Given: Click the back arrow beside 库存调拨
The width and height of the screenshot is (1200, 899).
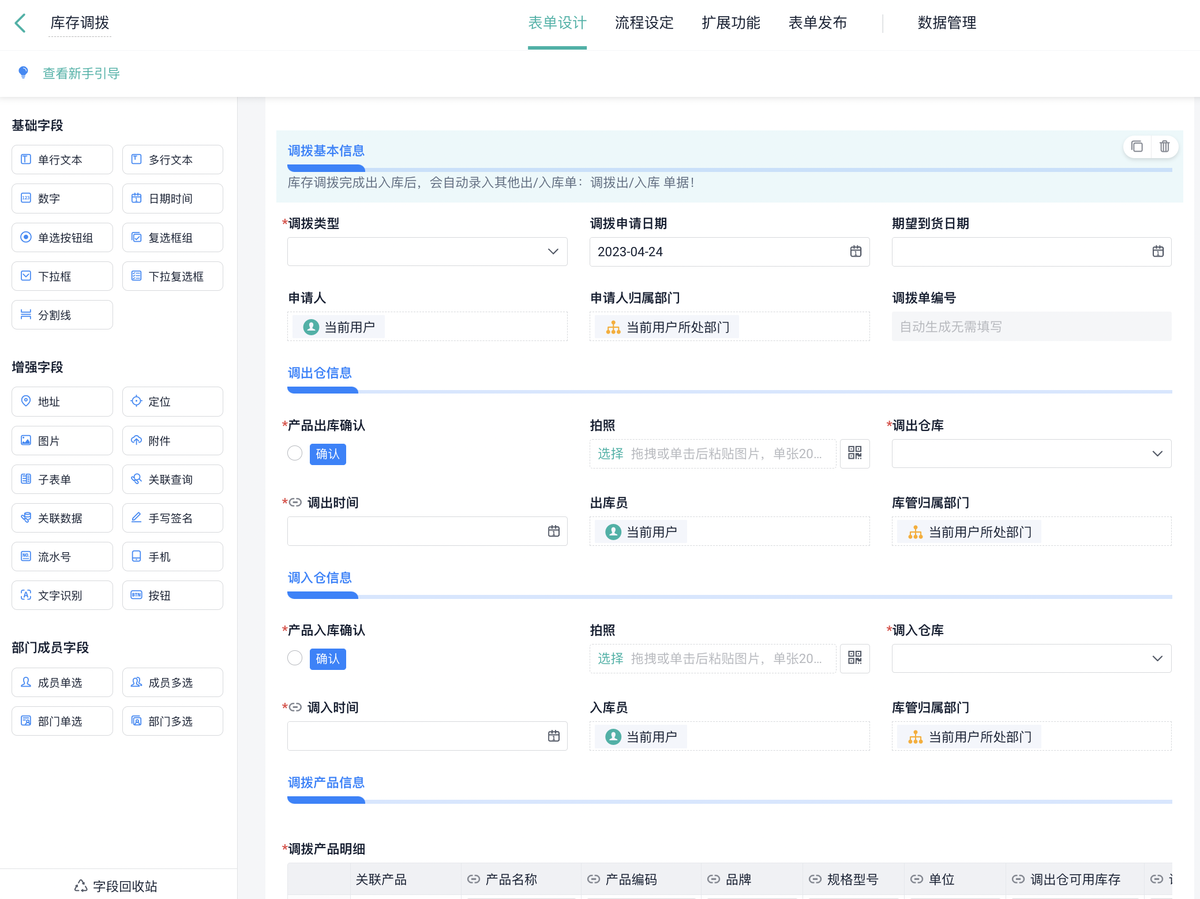Looking at the screenshot, I should (x=20, y=23).
